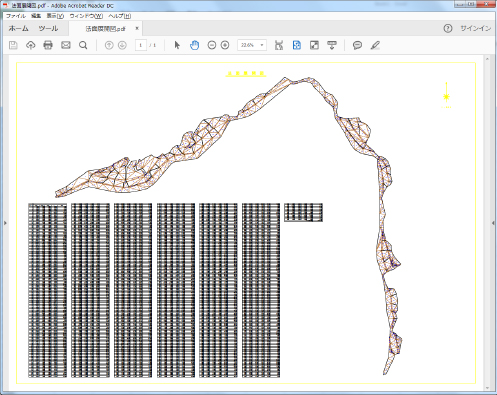Image resolution: width=497 pixels, height=395 pixels.
Task: Select the highlight pen tool
Action: pos(375,45)
